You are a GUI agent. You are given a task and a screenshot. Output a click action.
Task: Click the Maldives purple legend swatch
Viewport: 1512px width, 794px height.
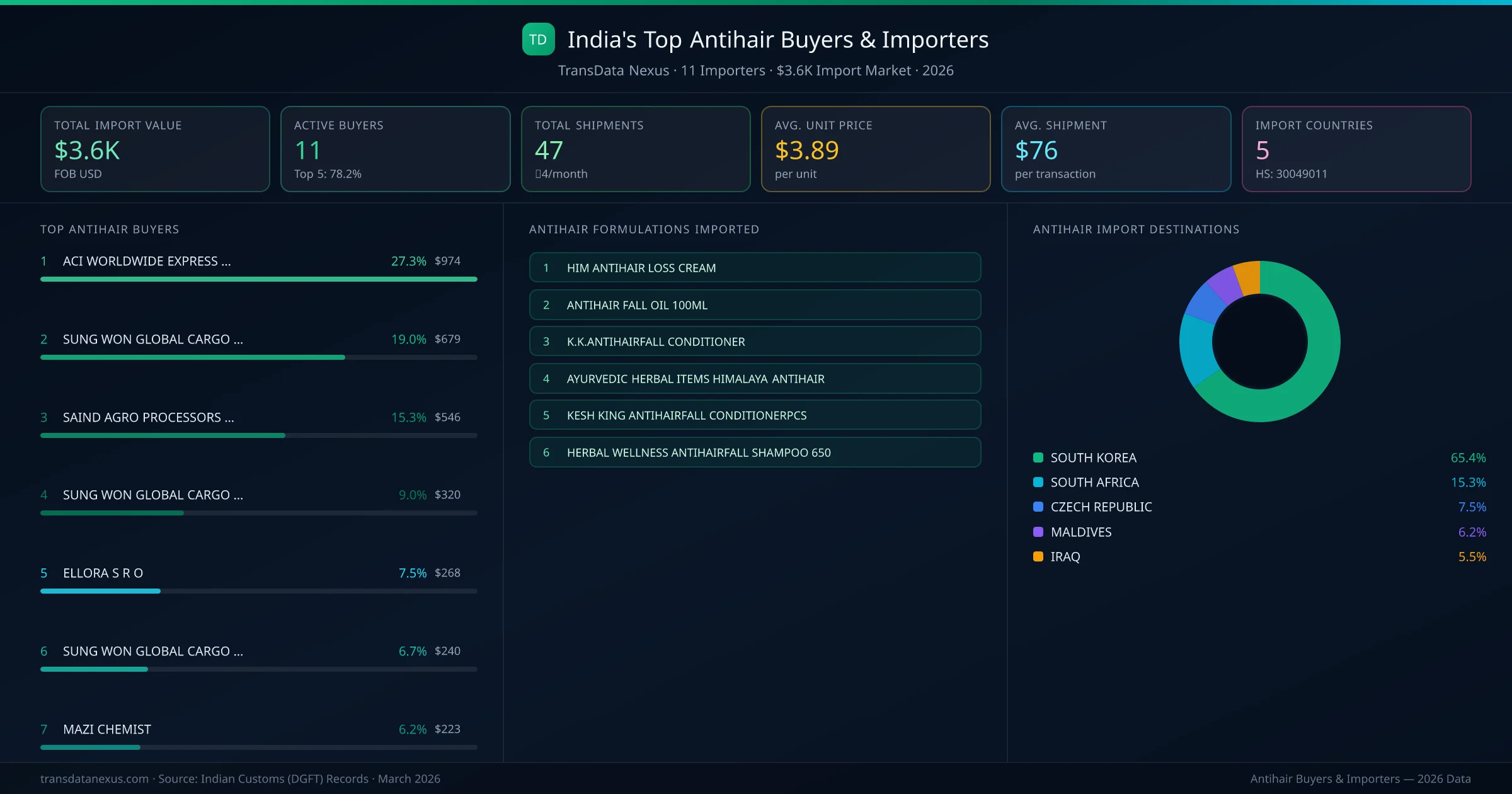pyautogui.click(x=1038, y=532)
